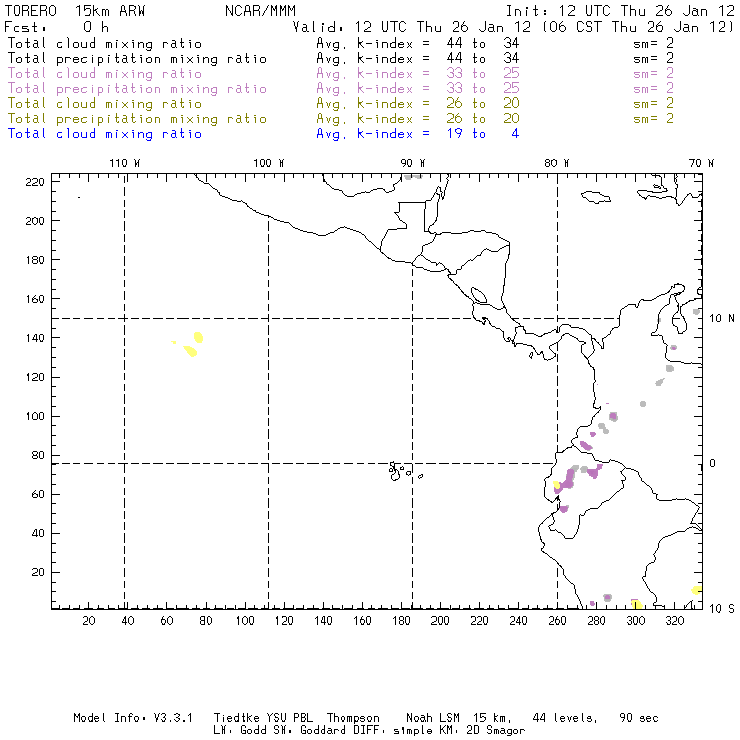Pick the olive 'Total cloud mixing ratio' legend entry
Viewport: 740px width, 740px height.
pyautogui.click(x=105, y=104)
